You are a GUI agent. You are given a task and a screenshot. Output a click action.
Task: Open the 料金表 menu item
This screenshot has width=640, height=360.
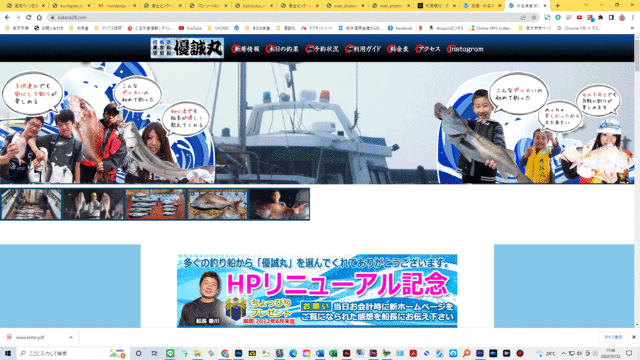pos(398,49)
